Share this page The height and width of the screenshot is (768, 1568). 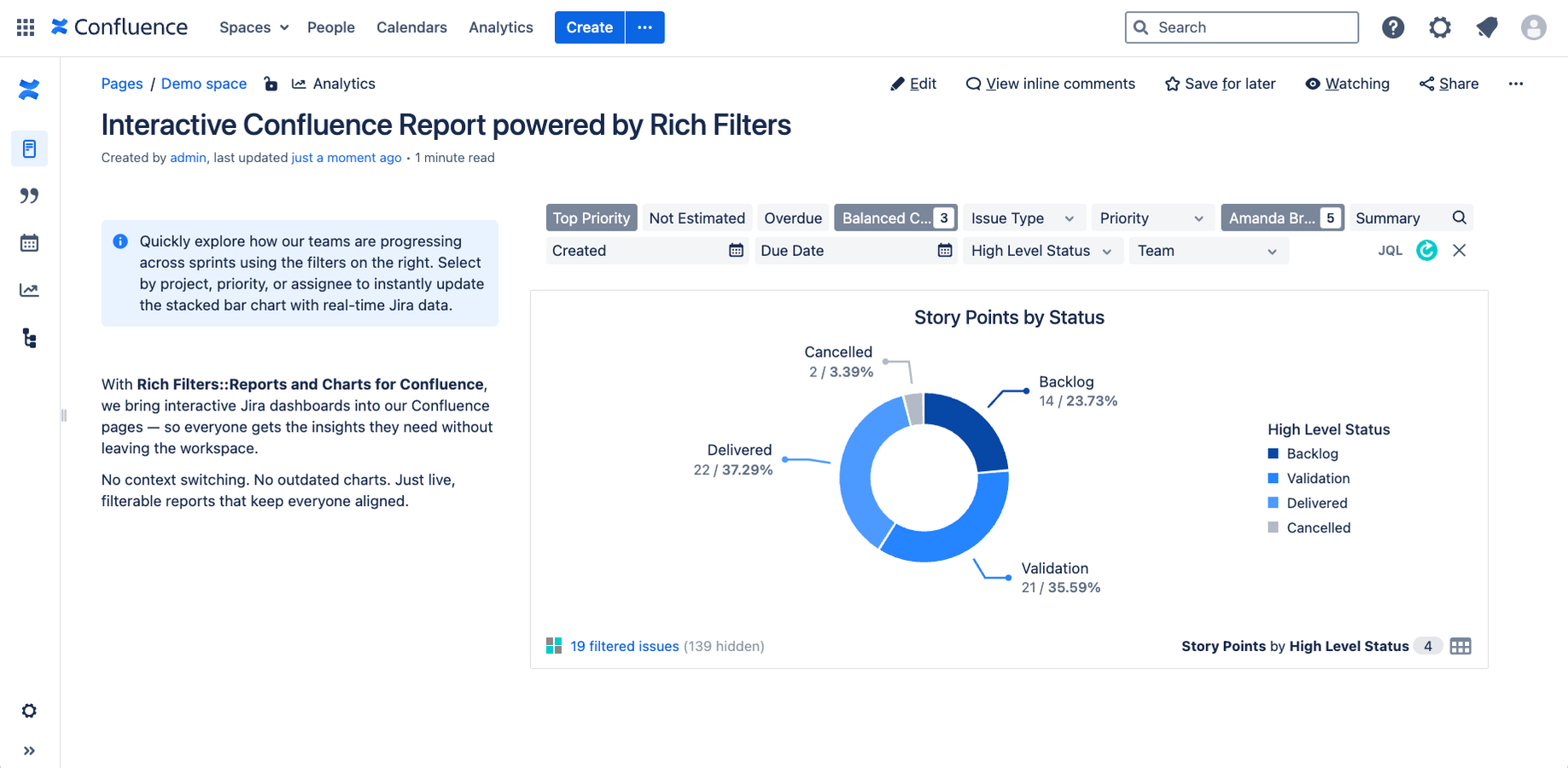coord(1449,84)
